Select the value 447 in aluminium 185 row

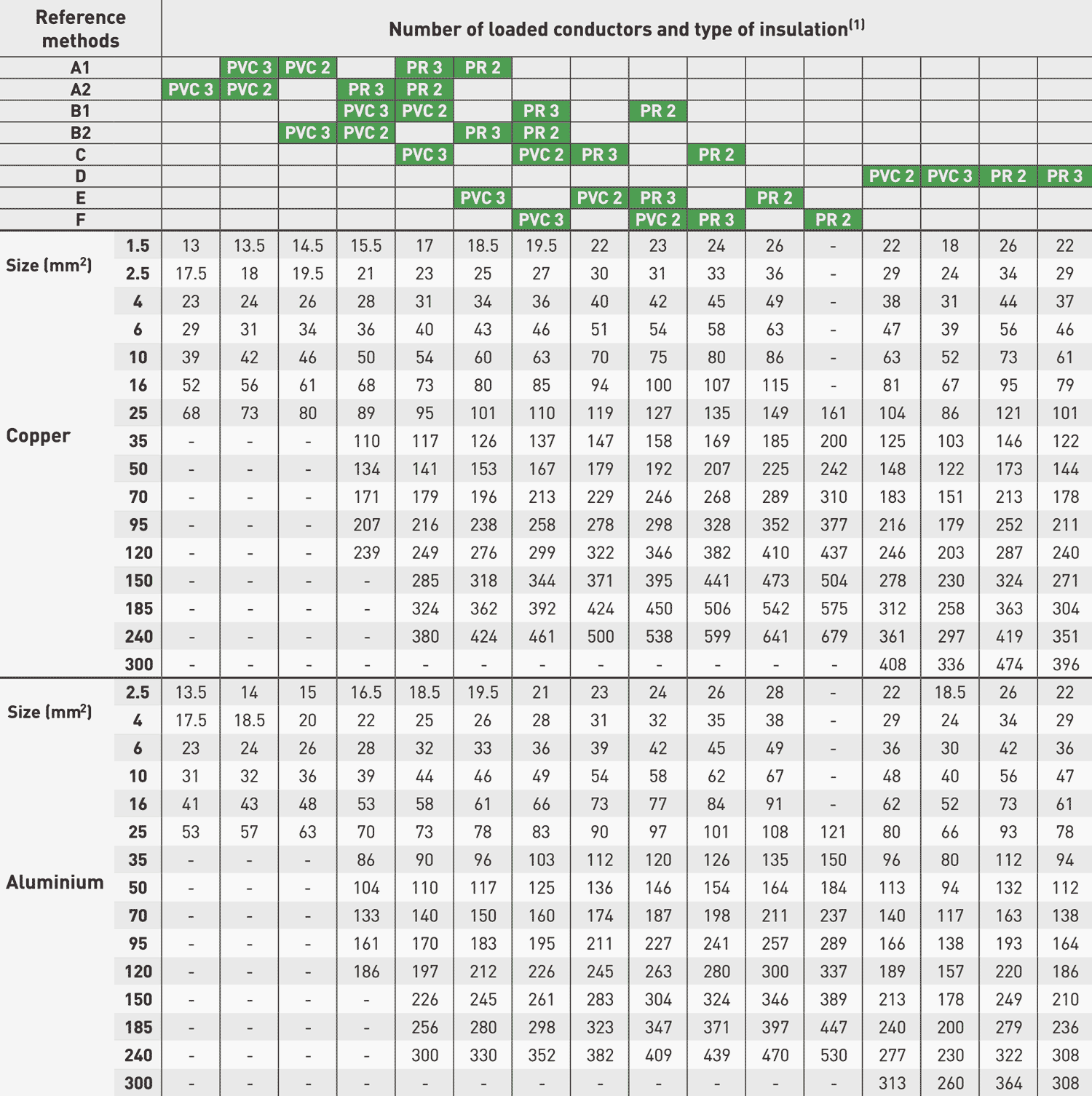[x=834, y=1028]
